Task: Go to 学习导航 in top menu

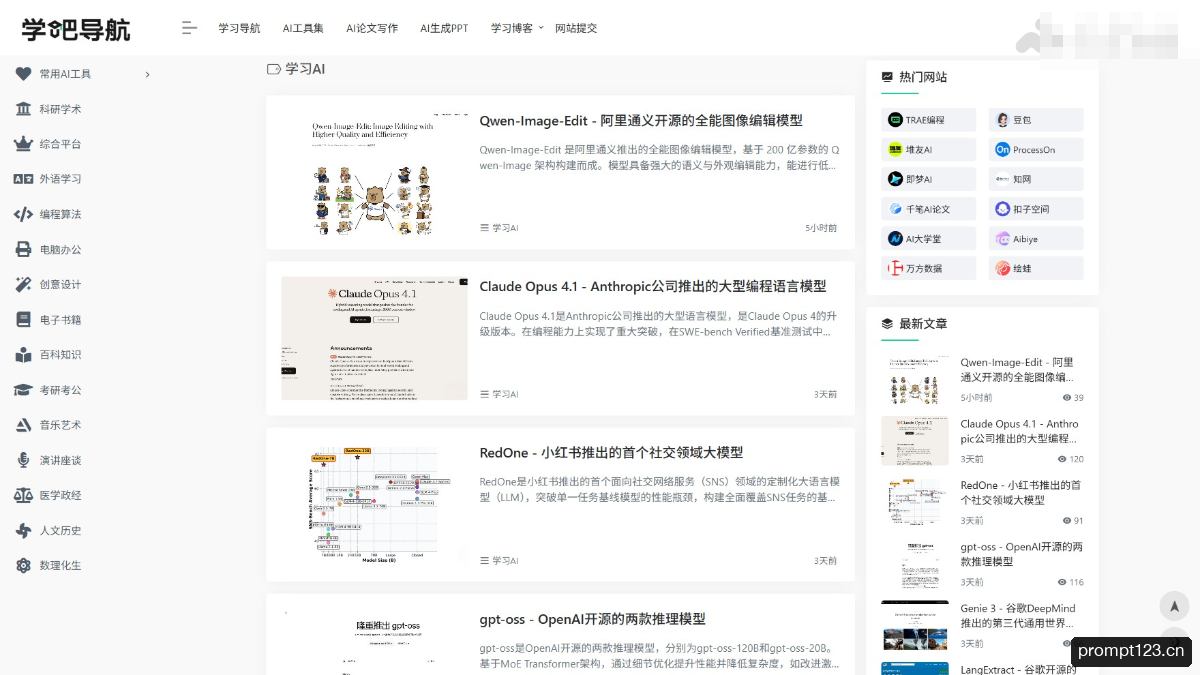Action: 239,28
